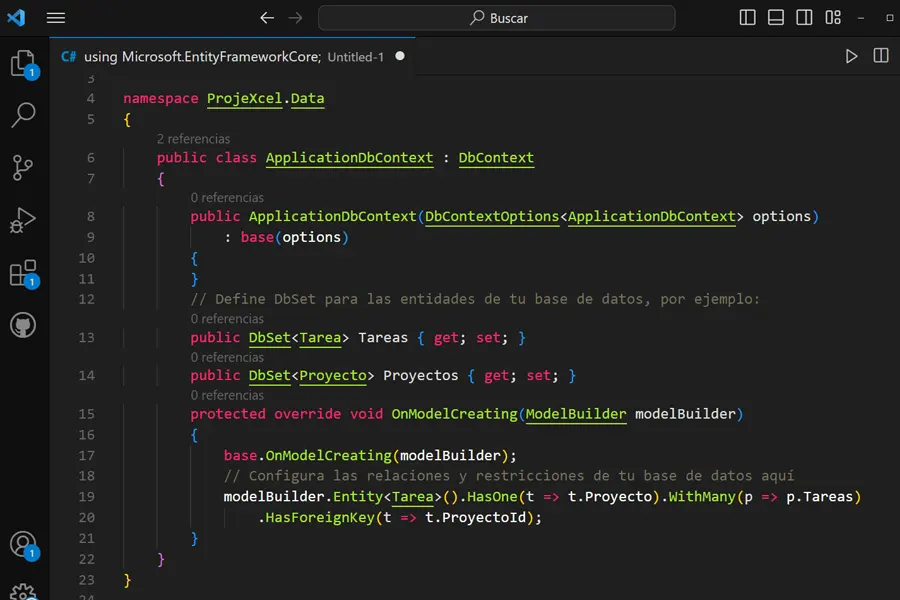Click '0 referencias' above Tareas DbSet
The height and width of the screenshot is (600, 900).
click(x=227, y=319)
